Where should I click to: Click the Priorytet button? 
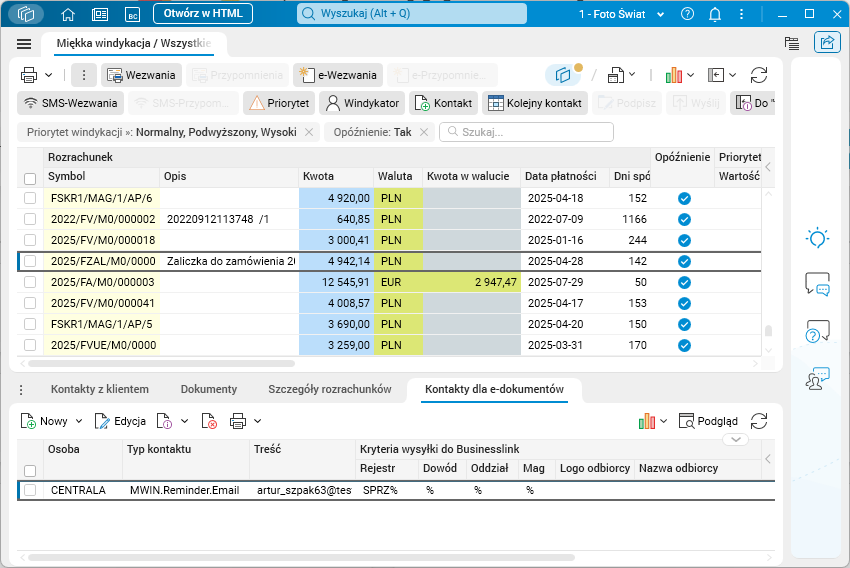pyautogui.click(x=279, y=103)
